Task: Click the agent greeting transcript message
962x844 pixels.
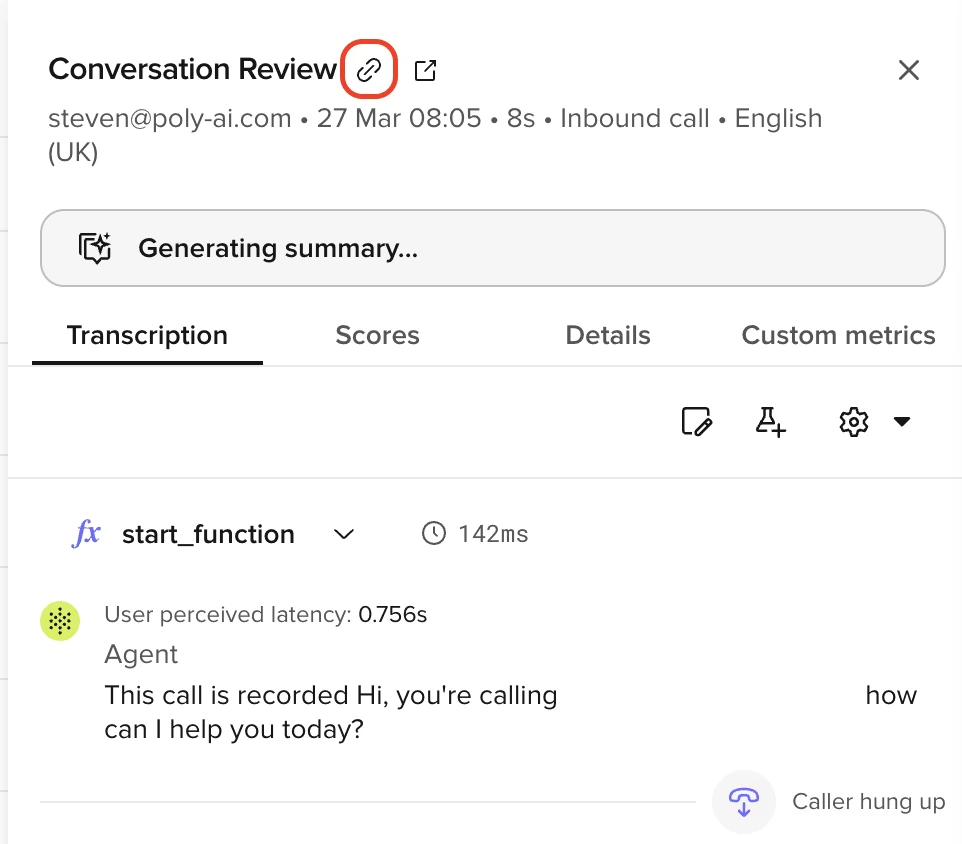Action: pos(510,712)
